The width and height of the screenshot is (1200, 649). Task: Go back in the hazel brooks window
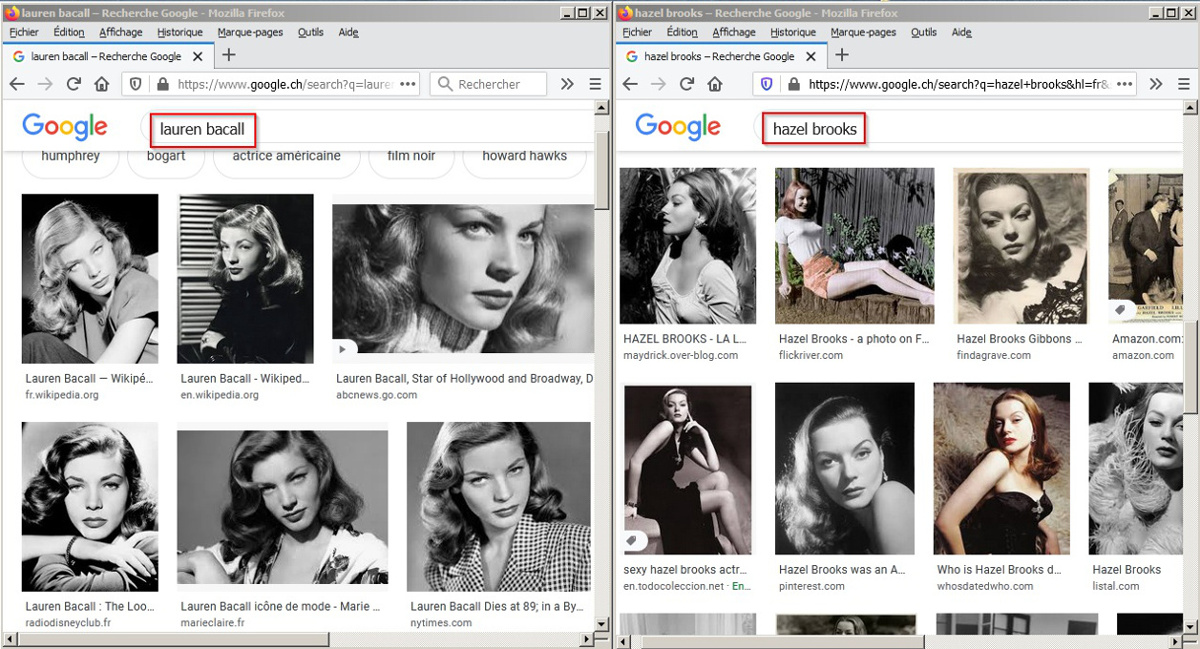631,84
